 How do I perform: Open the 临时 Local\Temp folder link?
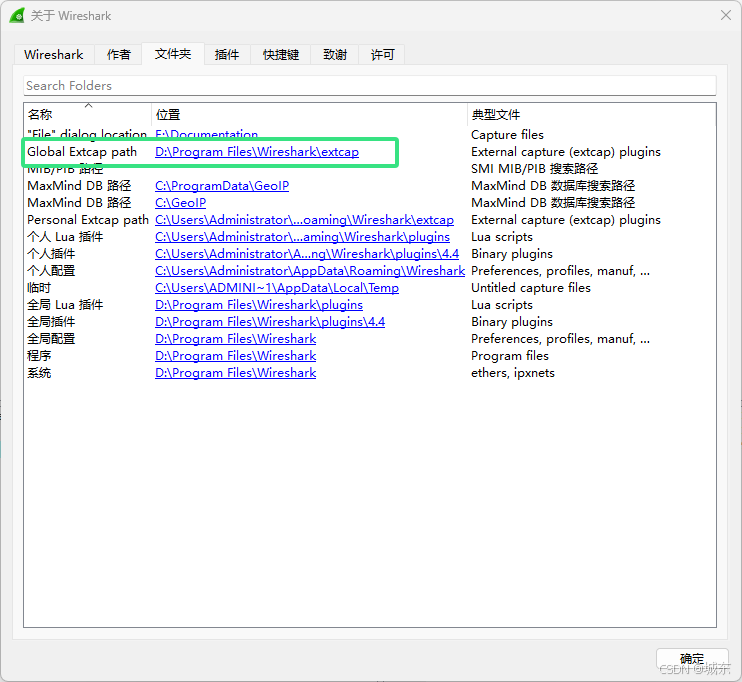click(277, 288)
